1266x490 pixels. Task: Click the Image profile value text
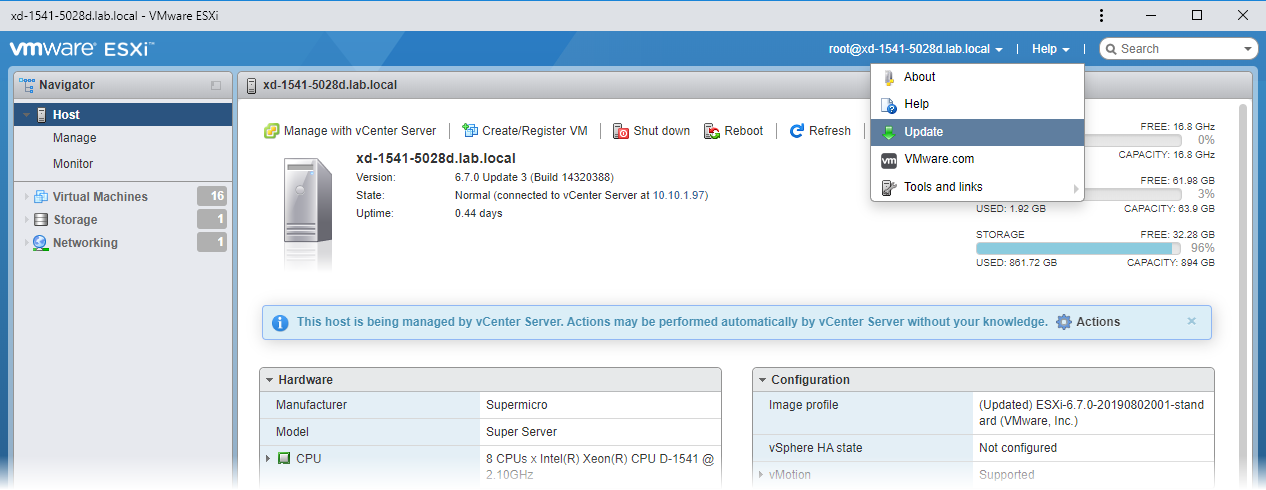[1092, 413]
